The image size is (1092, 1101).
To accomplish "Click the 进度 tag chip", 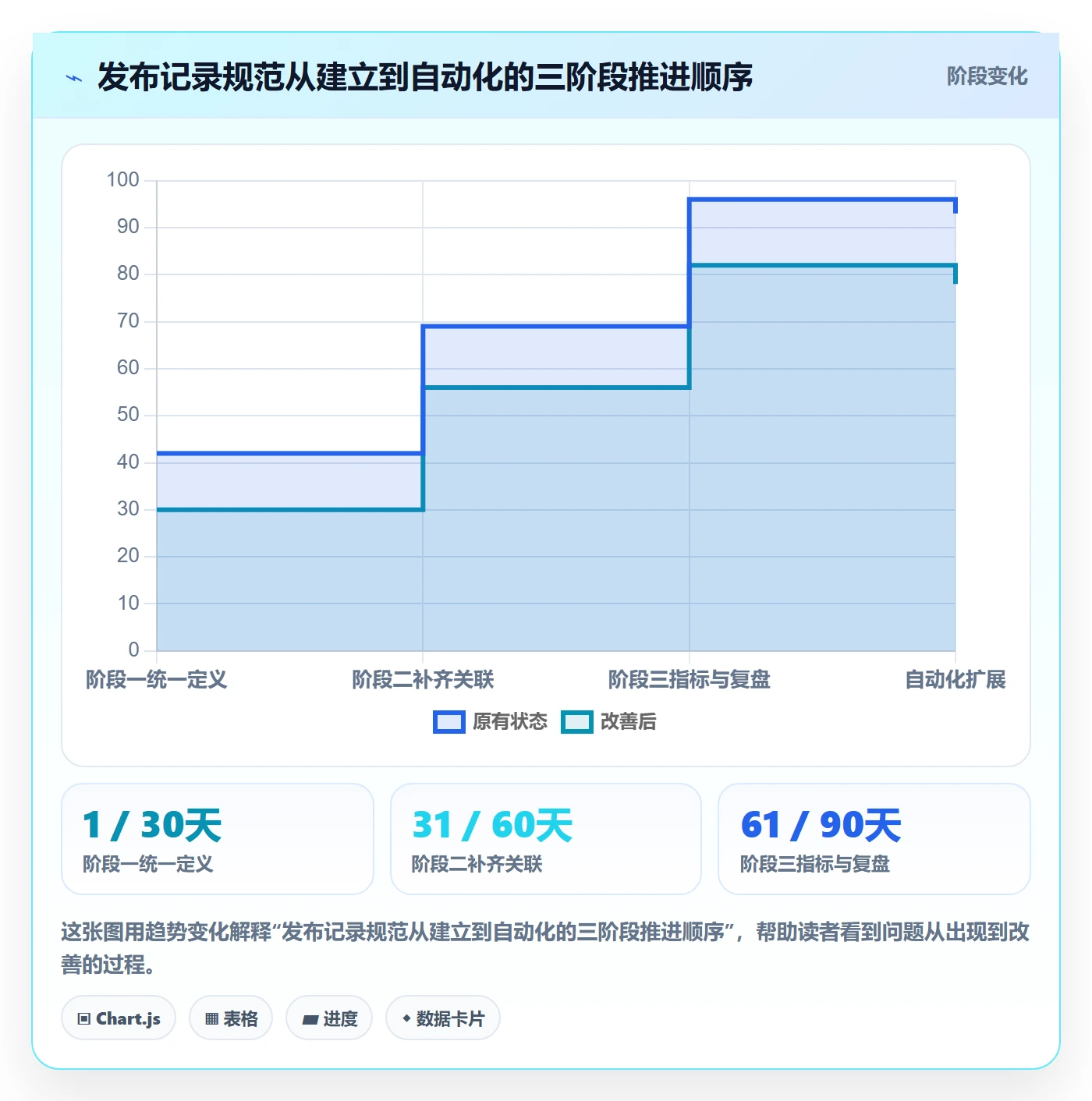I will pyautogui.click(x=329, y=1018).
